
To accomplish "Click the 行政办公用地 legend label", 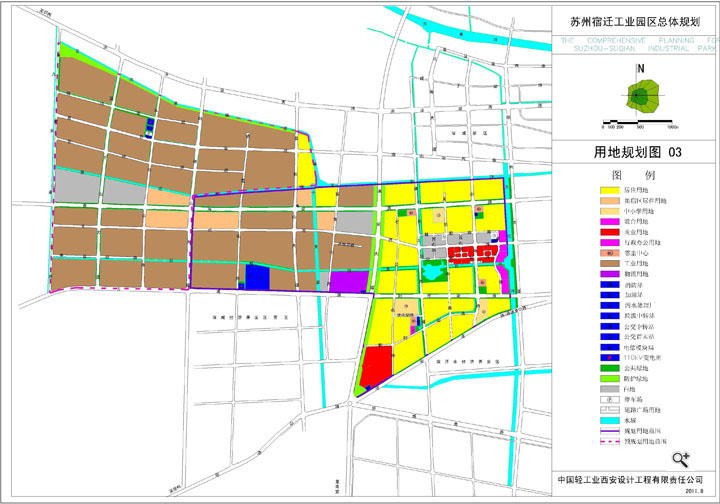I will (x=642, y=242).
